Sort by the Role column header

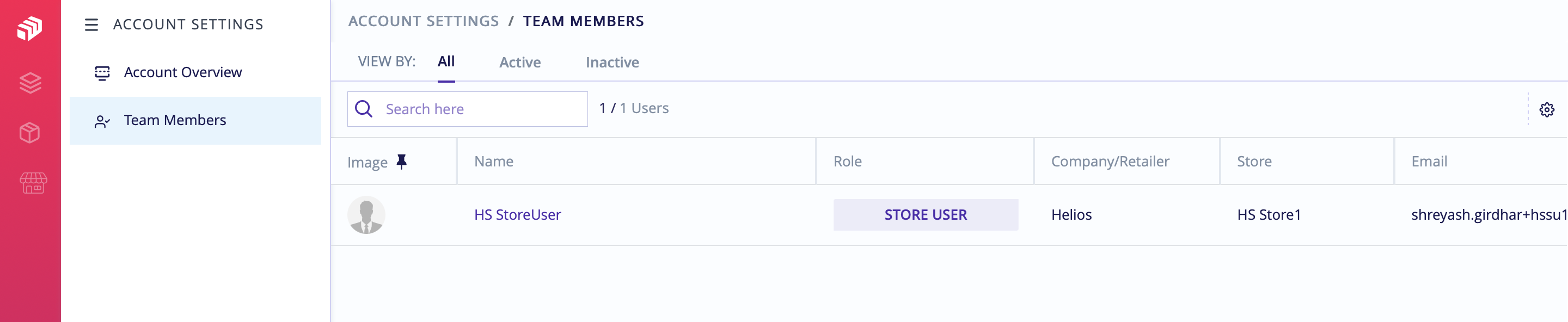pos(847,162)
